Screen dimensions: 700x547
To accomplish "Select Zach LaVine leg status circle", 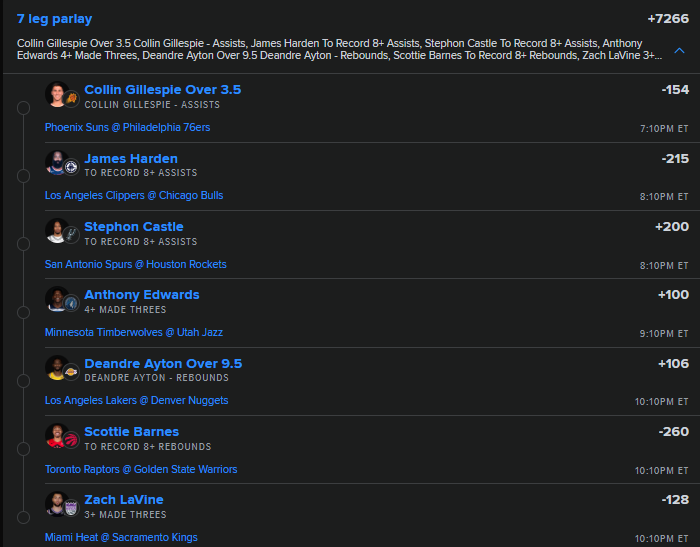I will click(x=24, y=518).
